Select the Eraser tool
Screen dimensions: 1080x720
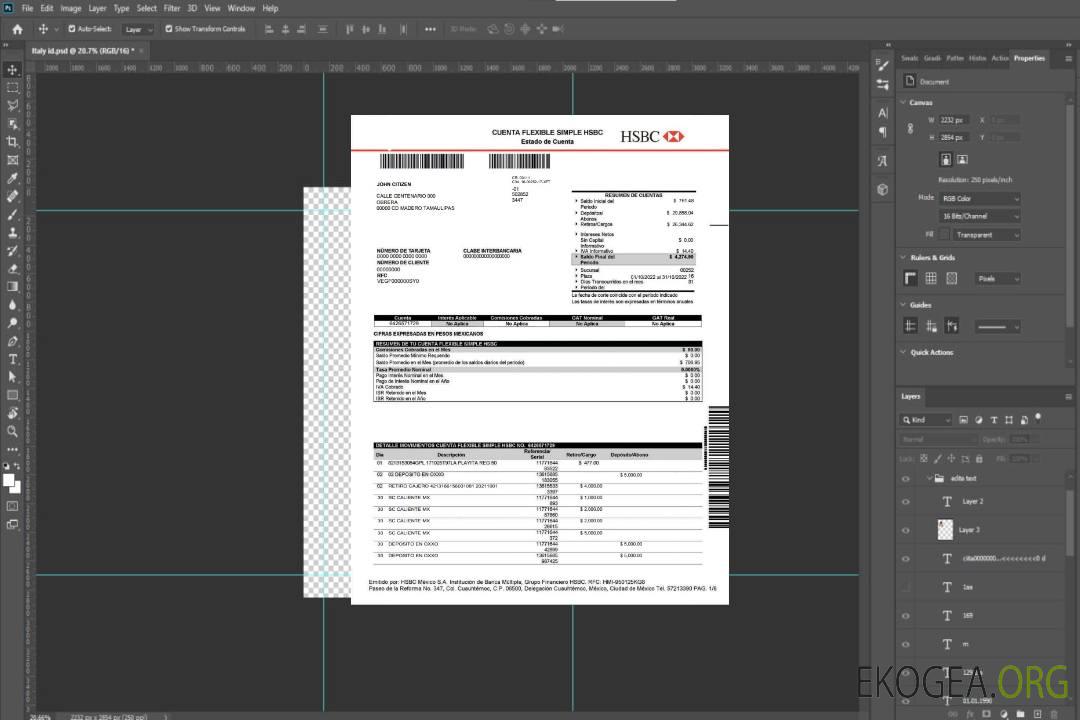pos(12,269)
